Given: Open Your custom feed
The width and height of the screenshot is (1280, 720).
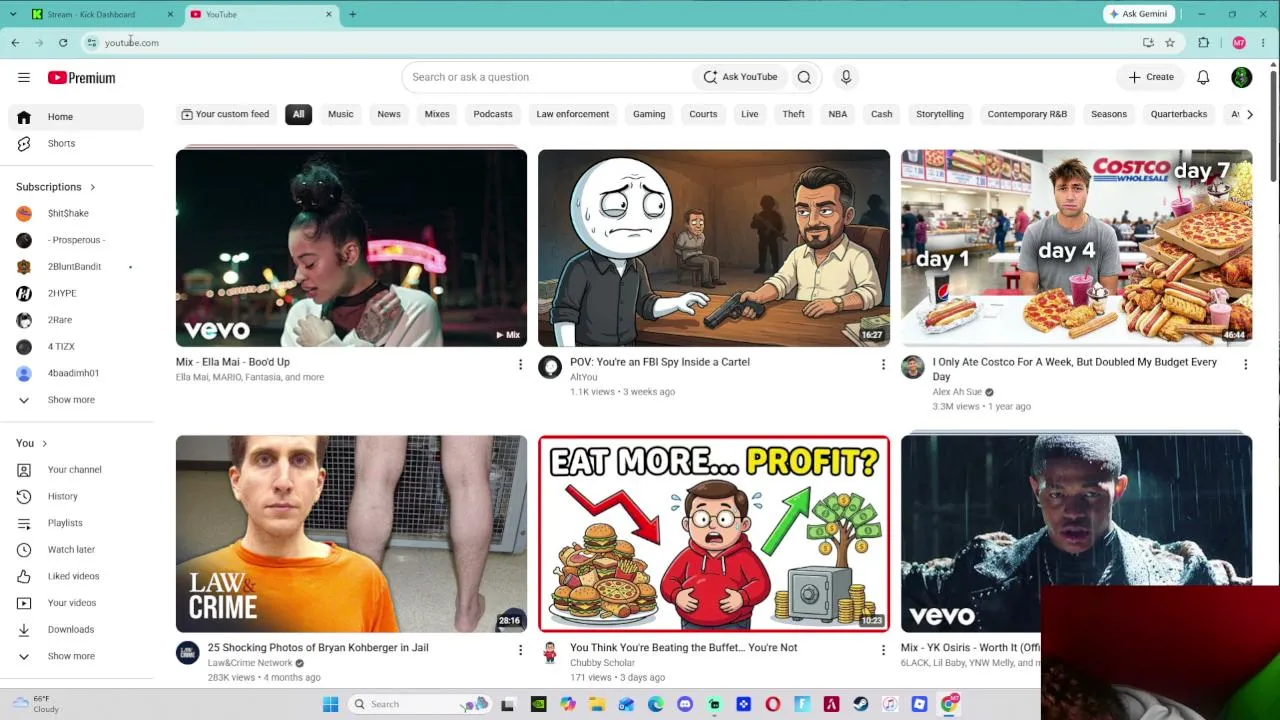Looking at the screenshot, I should [x=225, y=114].
